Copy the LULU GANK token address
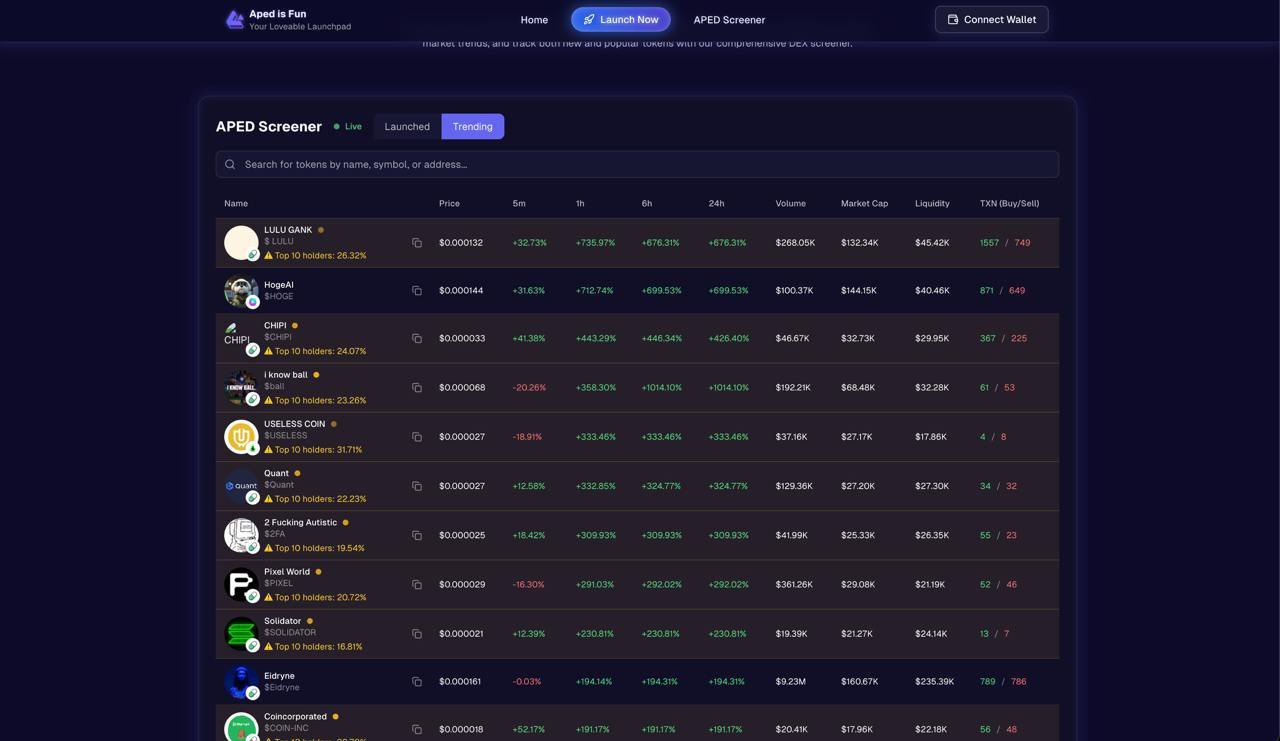 click(x=417, y=243)
